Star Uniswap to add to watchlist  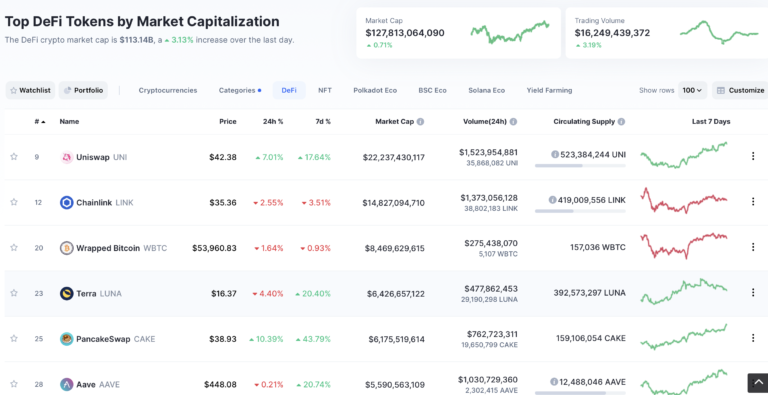pyautogui.click(x=14, y=157)
